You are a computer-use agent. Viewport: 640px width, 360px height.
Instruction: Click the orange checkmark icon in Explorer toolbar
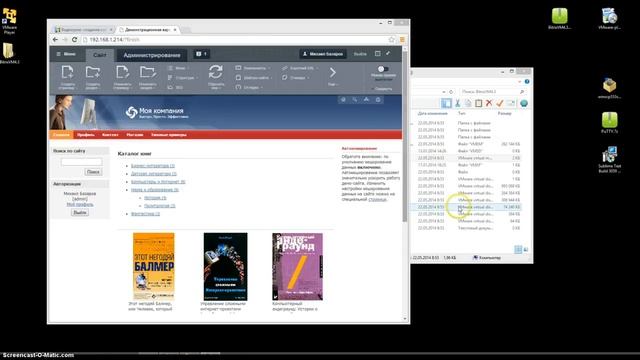(x=500, y=103)
